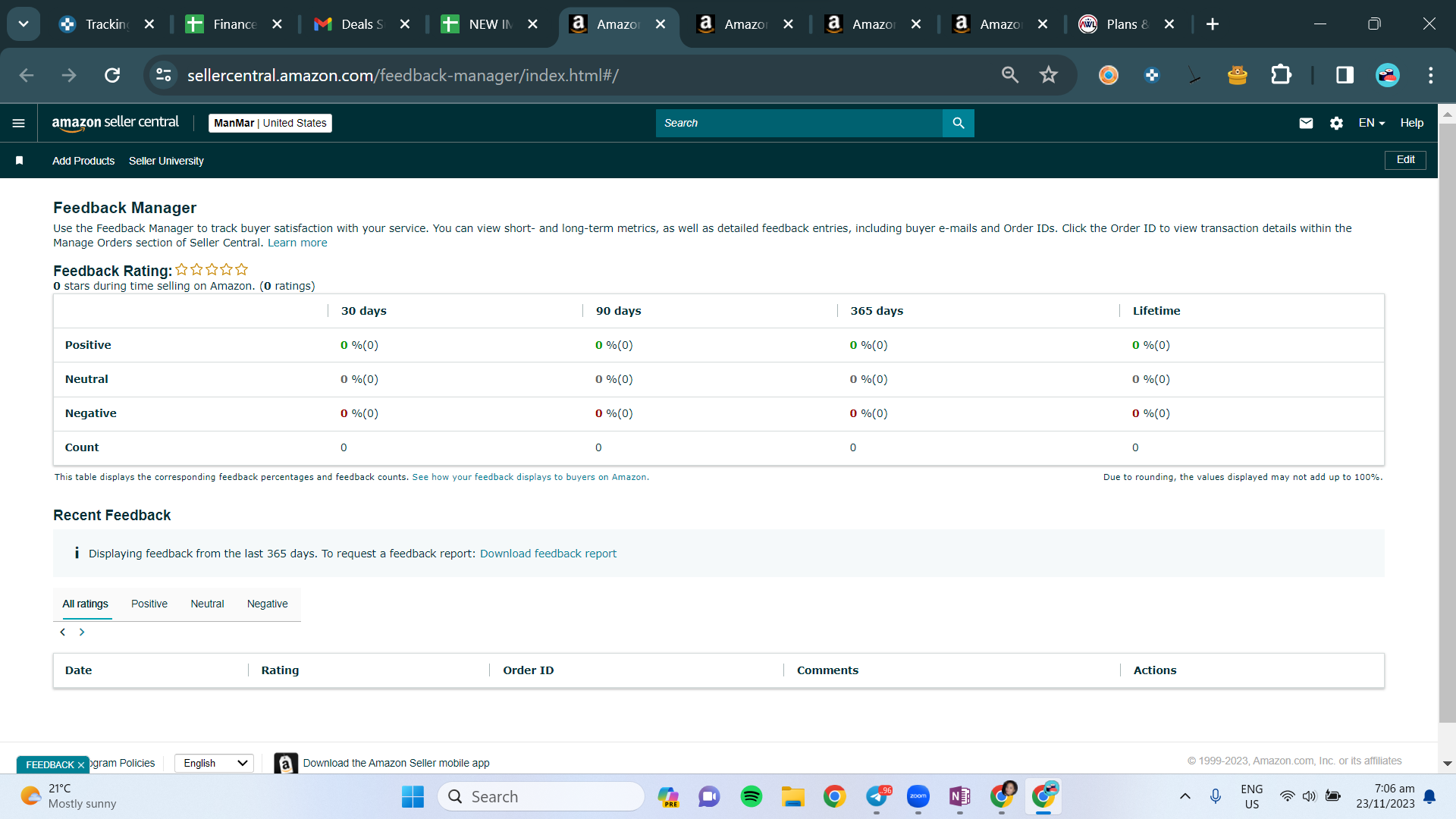Open the browser zoom magnifier icon
1456x819 pixels.
click(1010, 75)
